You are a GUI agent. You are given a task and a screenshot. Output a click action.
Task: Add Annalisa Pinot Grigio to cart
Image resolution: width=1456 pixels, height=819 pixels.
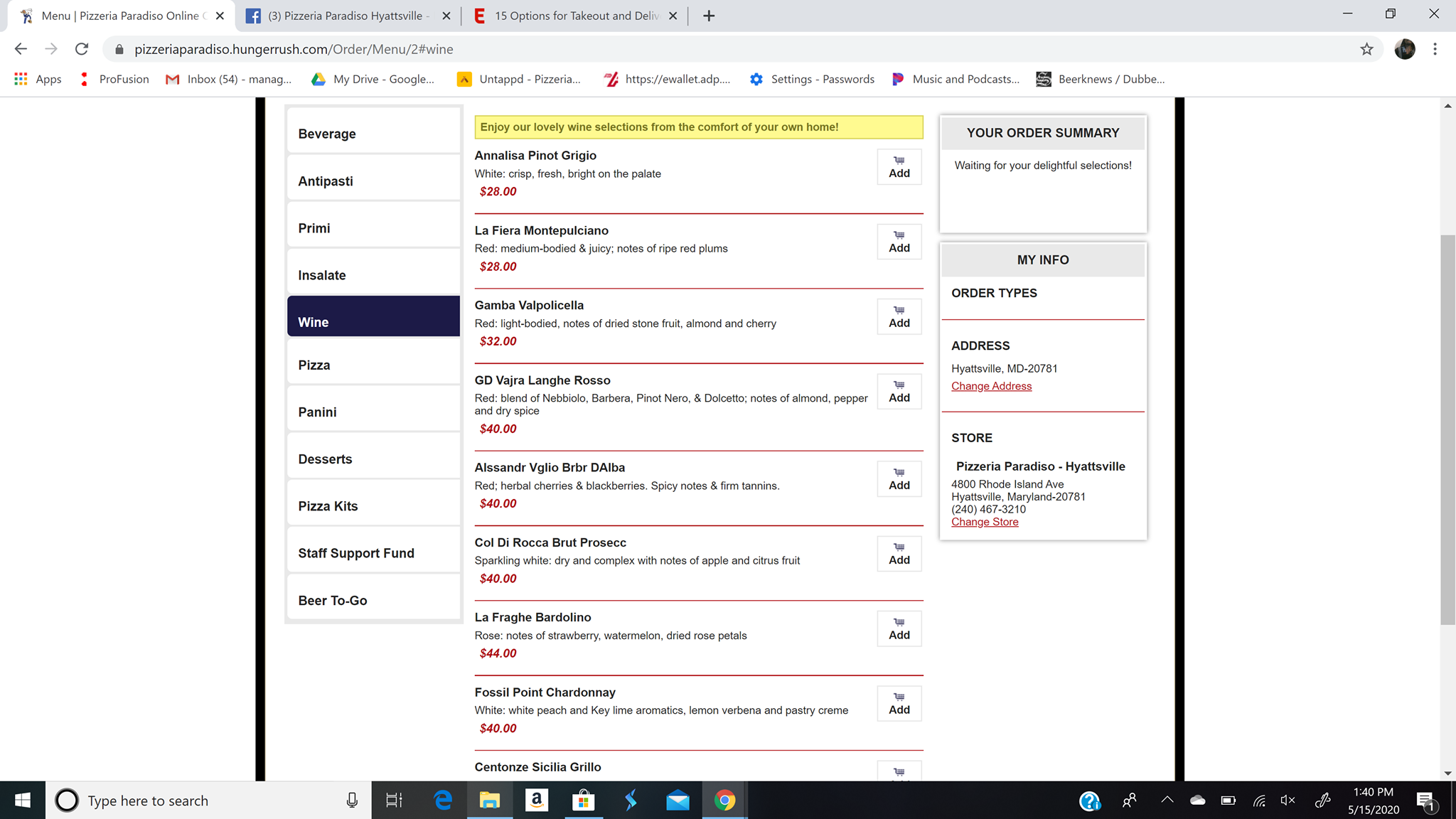[899, 167]
